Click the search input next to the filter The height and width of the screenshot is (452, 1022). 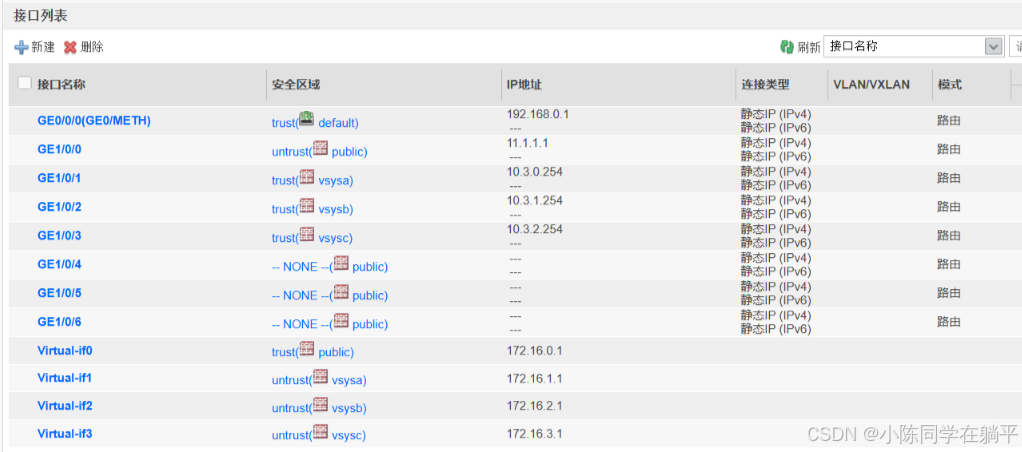click(x=1015, y=47)
